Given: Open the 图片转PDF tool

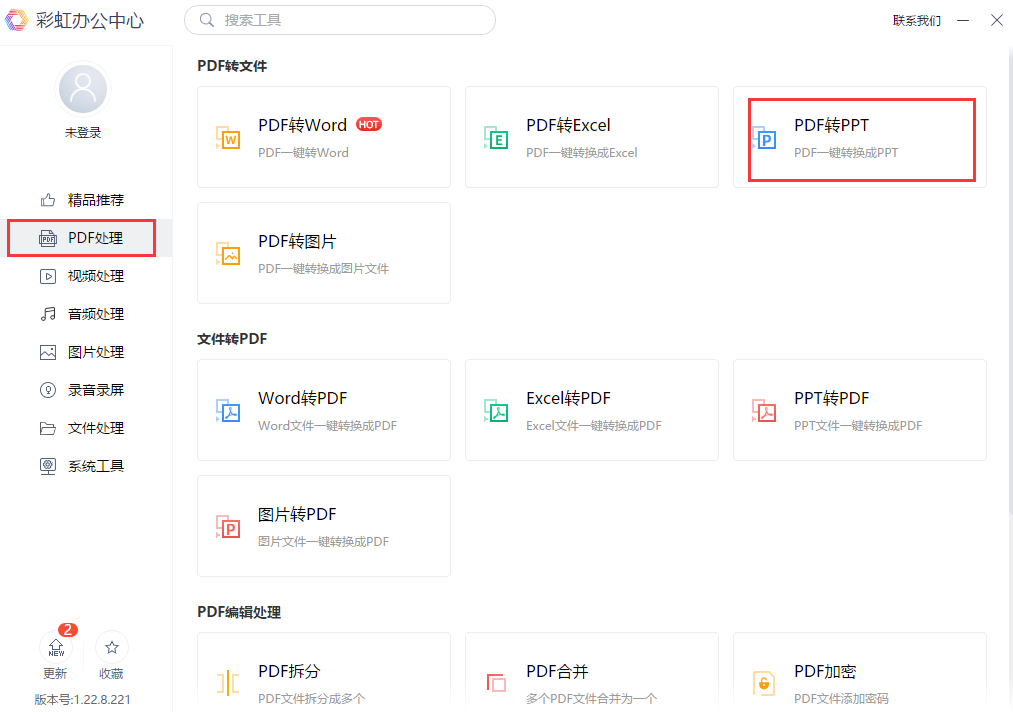Looking at the screenshot, I should [x=324, y=527].
